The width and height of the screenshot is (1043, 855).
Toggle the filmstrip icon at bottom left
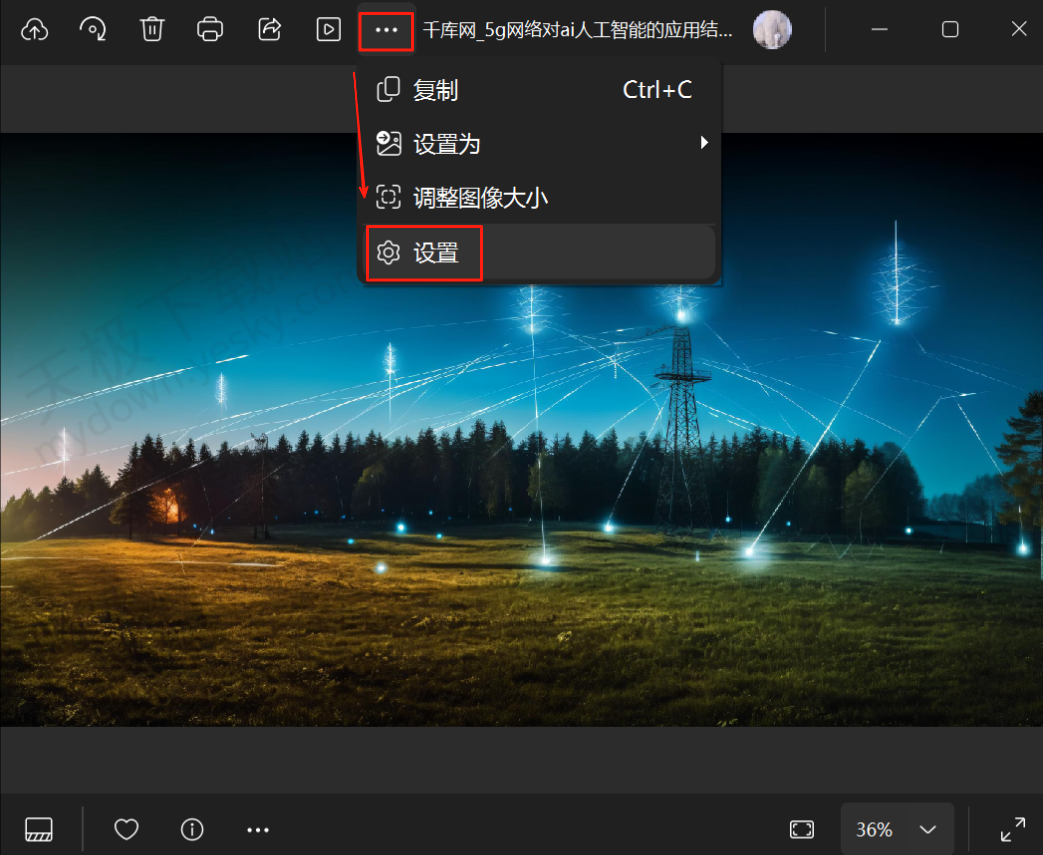tap(39, 830)
